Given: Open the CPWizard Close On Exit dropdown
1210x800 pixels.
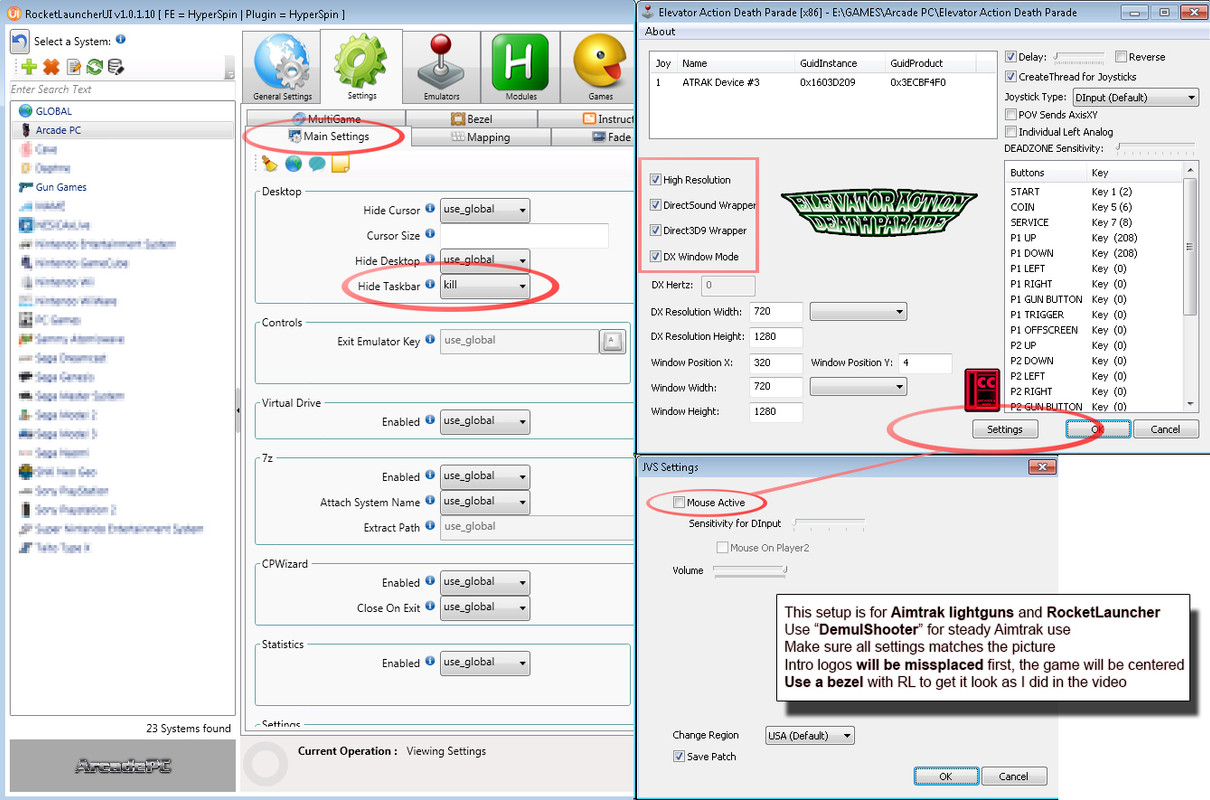Looking at the screenshot, I should [x=485, y=607].
